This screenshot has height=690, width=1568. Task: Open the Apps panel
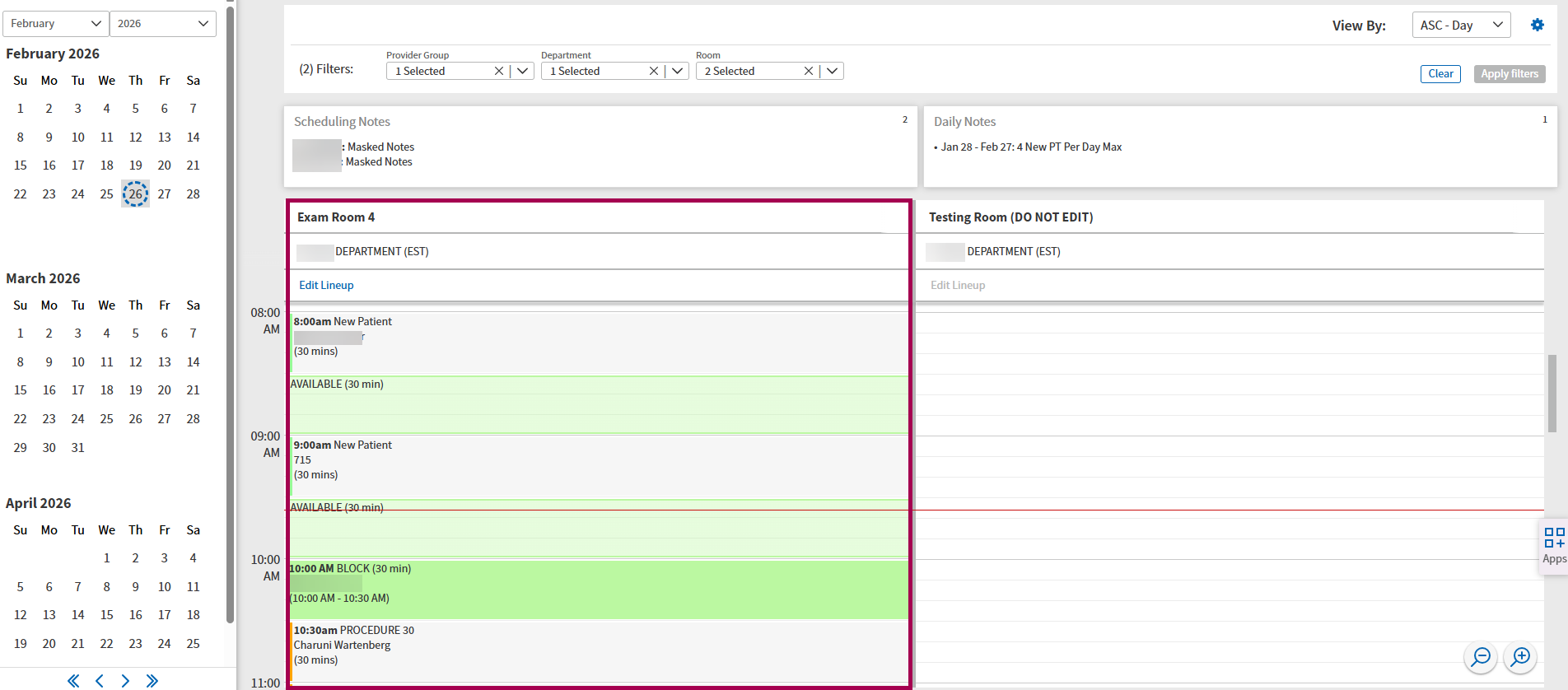click(x=1554, y=547)
